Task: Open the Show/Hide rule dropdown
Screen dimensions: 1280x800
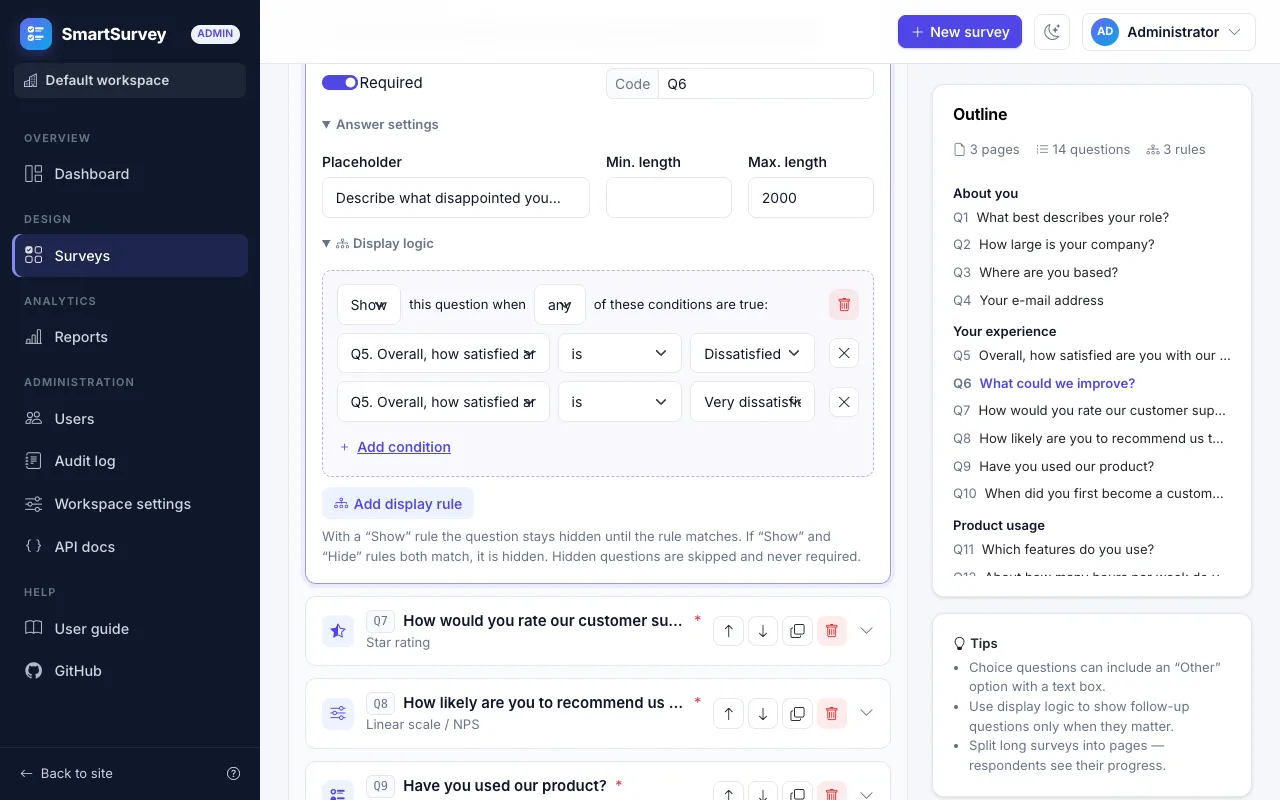Action: [369, 305]
